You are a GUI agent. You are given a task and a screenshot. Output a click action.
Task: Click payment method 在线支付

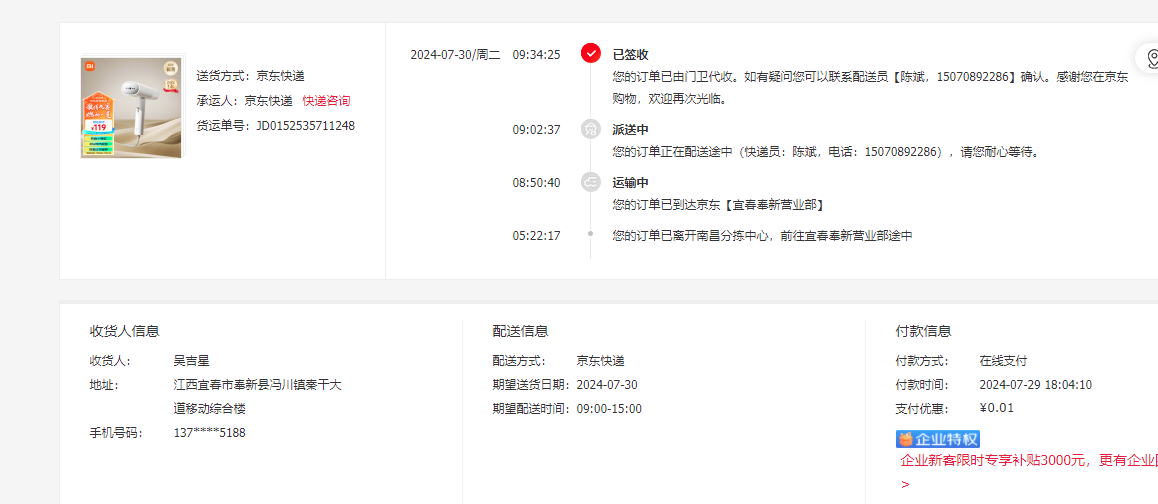[1003, 361]
